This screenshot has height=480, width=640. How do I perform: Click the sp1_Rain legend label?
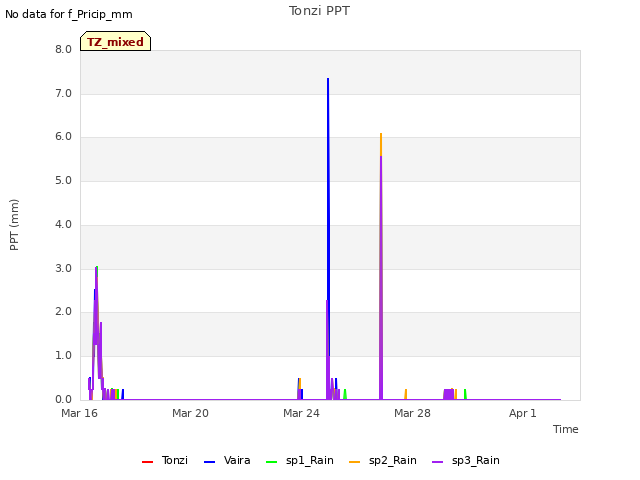310,460
